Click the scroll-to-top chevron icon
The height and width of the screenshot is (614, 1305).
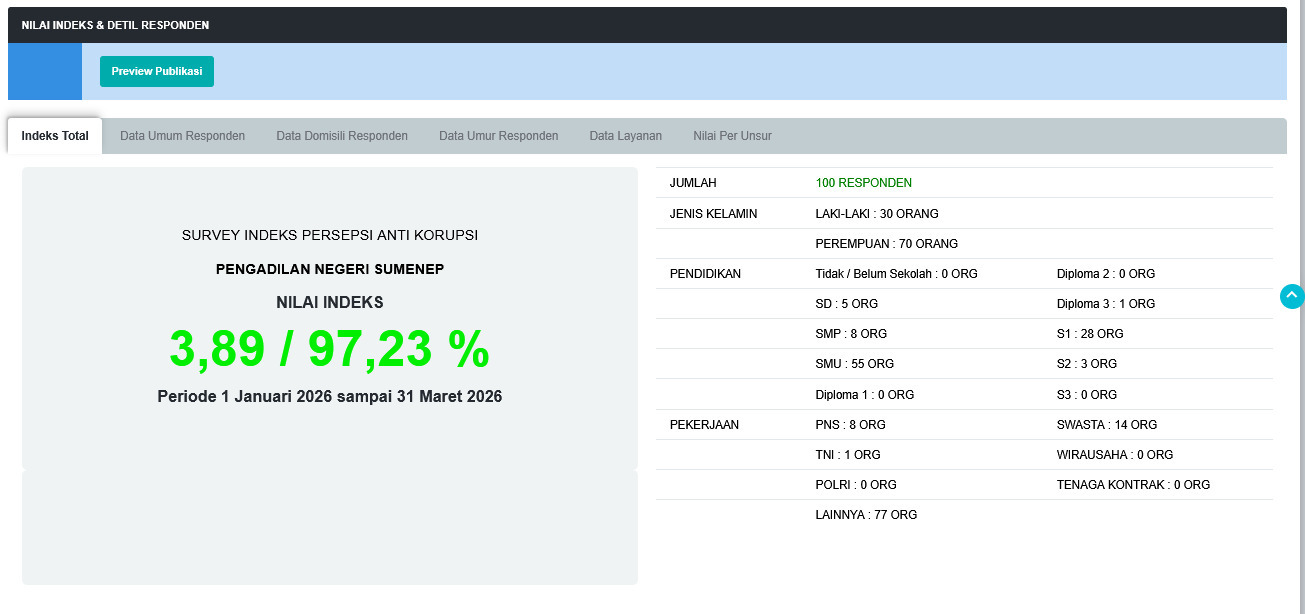[x=1291, y=296]
